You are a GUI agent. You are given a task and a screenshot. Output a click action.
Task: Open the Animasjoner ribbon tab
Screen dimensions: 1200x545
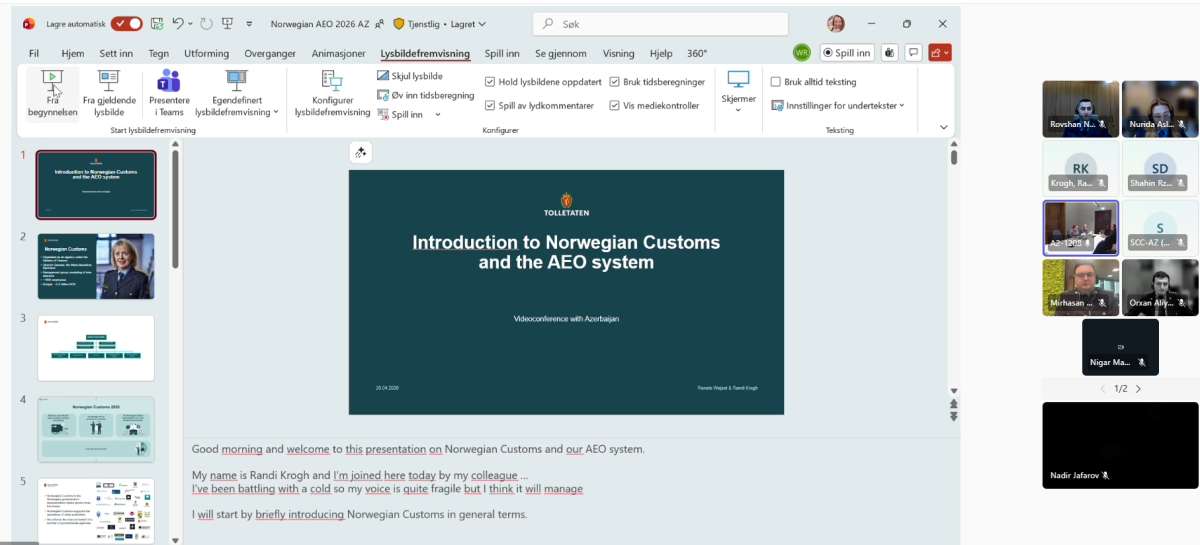click(341, 54)
